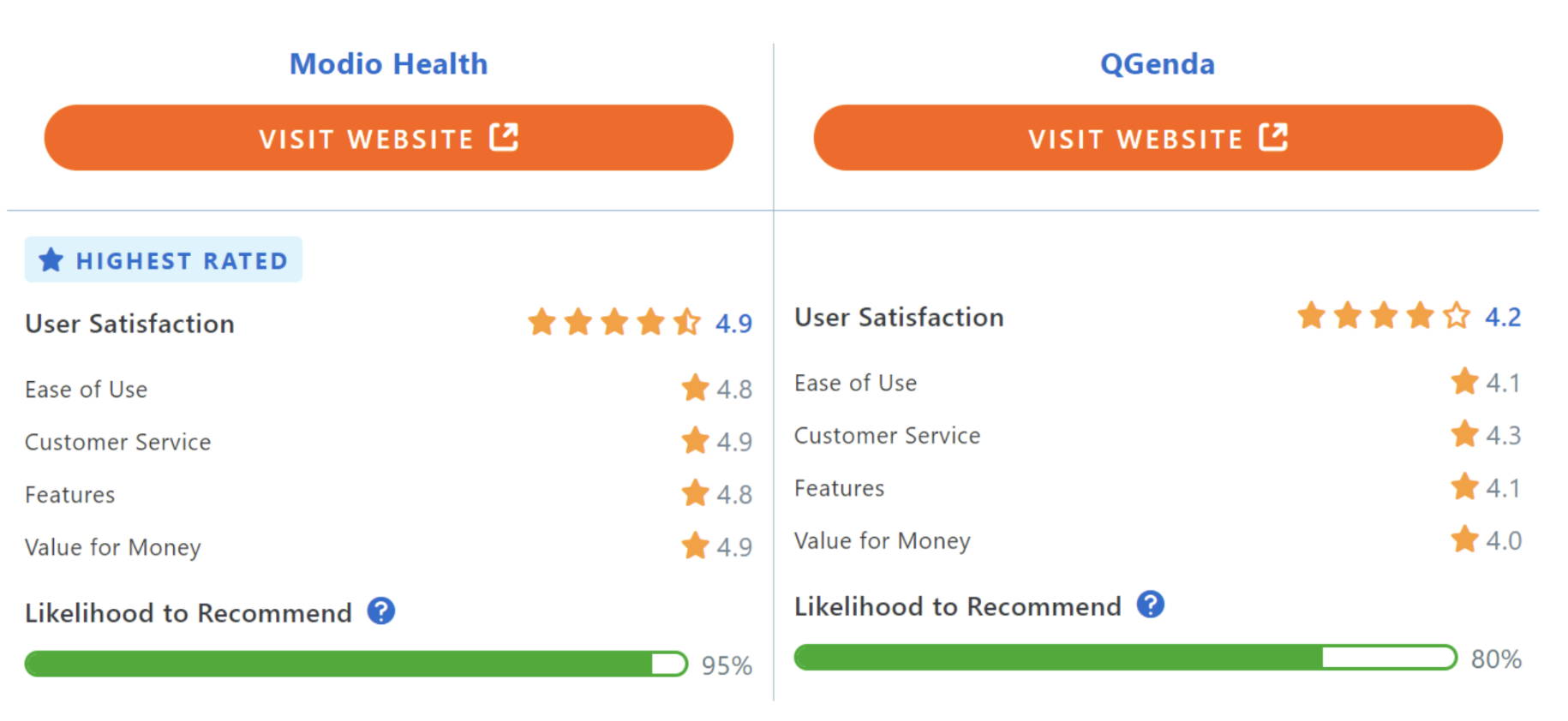Click the Modio Features star icon
This screenshot has width=1568, height=721.
[x=695, y=493]
